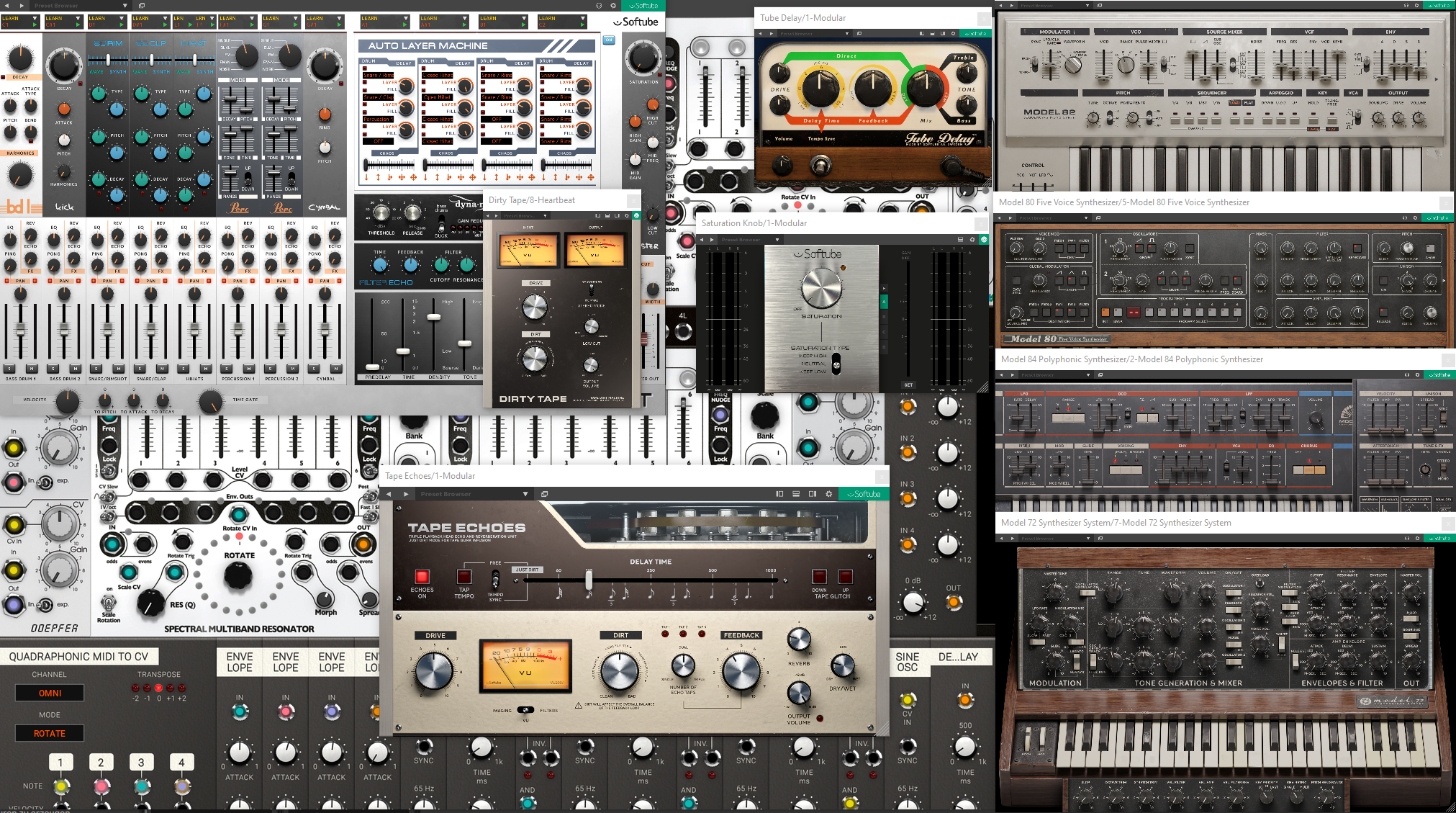Image resolution: width=1456 pixels, height=813 pixels.
Task: Click the Delay Time slider handle
Action: 589,580
